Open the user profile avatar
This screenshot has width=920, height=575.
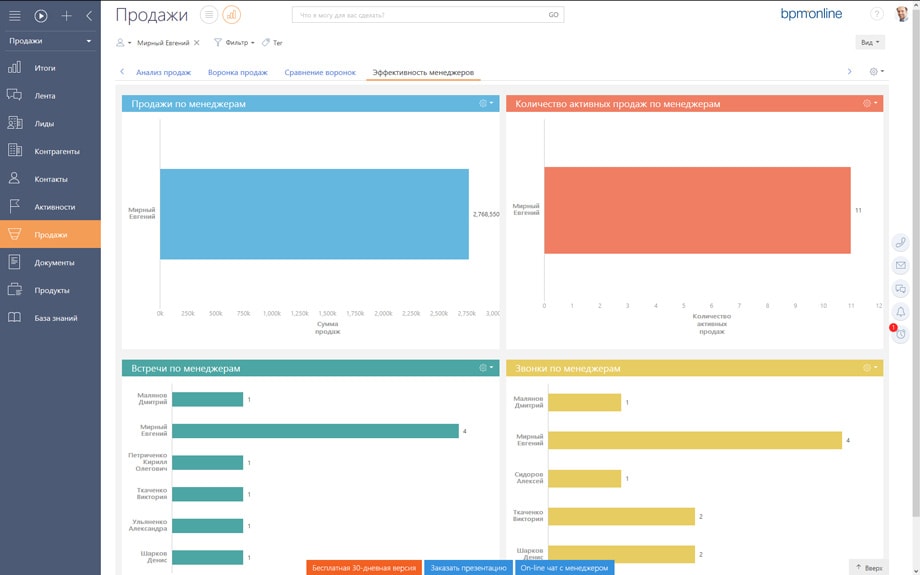pyautogui.click(x=902, y=14)
